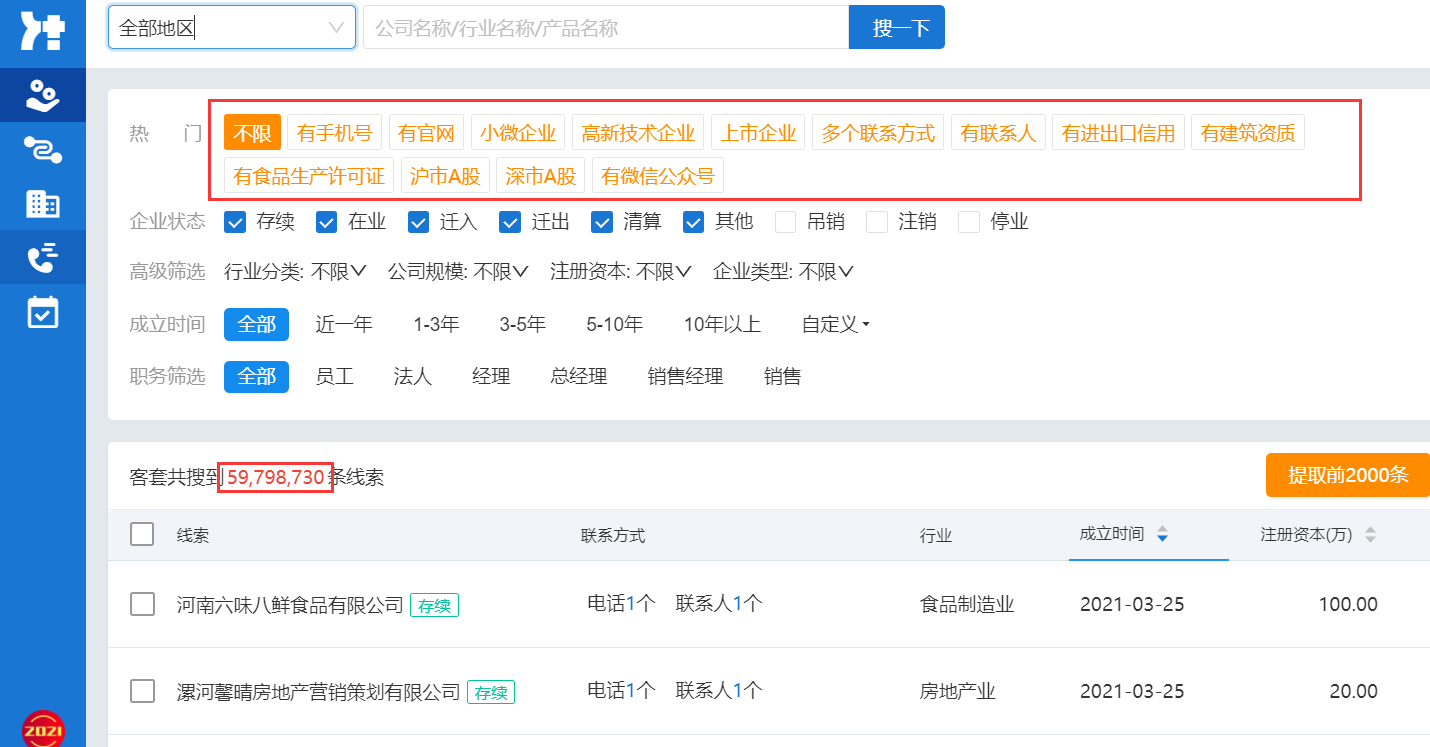Choose the 近一年 establishment time option

click(x=344, y=324)
